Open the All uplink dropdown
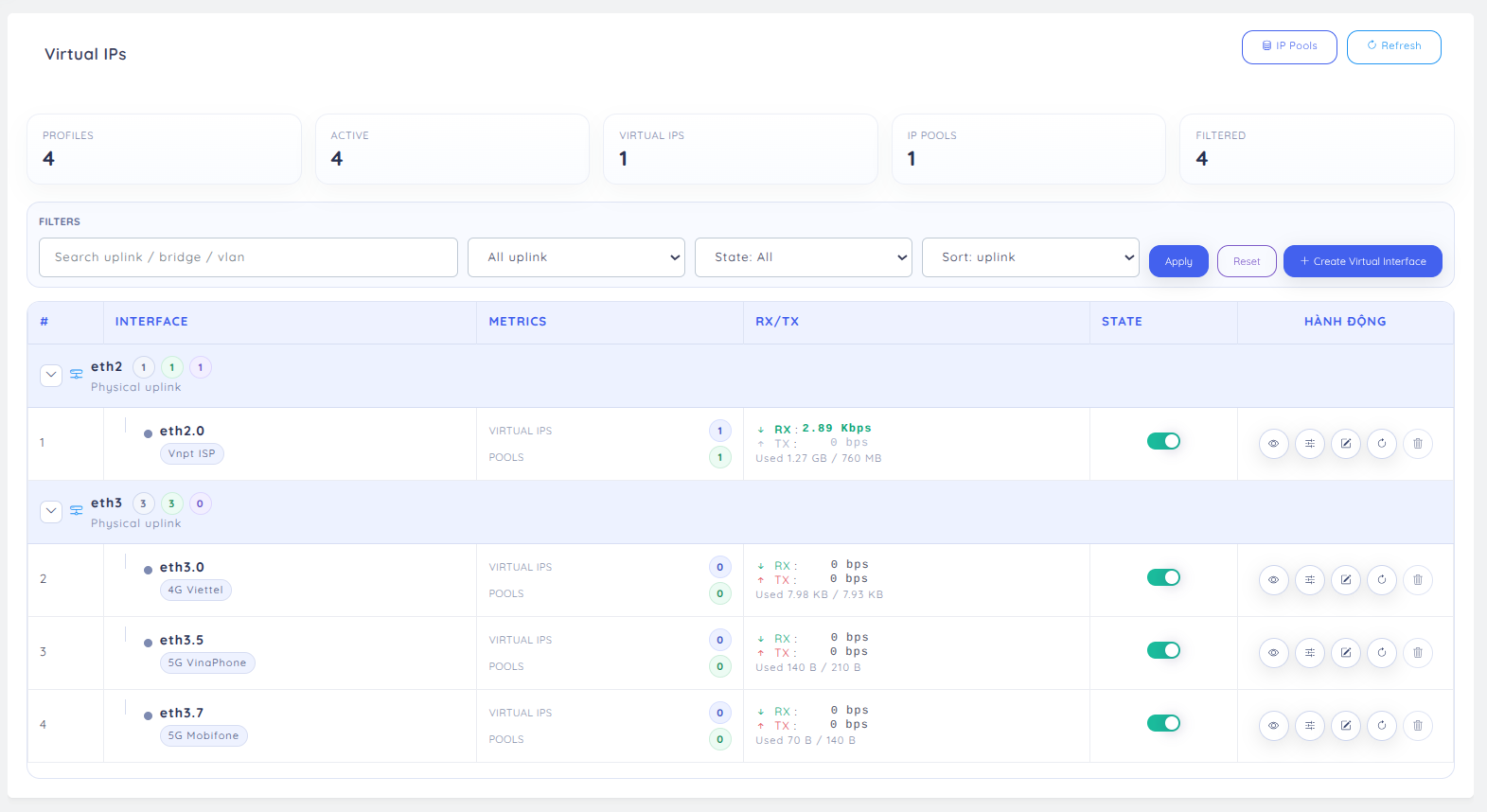 click(576, 257)
